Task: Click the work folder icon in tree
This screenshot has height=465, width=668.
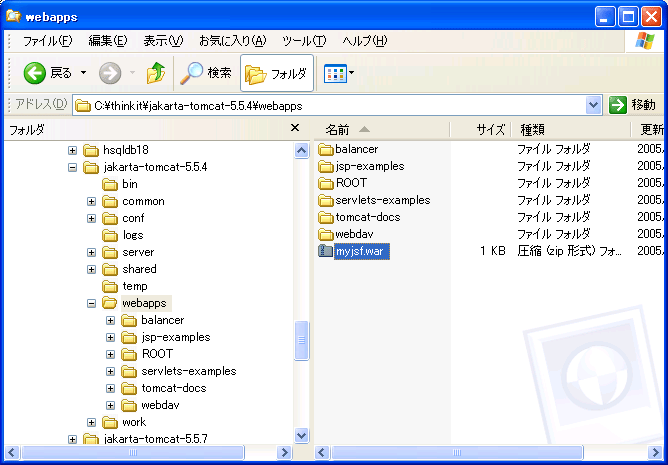Action: [x=109, y=423]
